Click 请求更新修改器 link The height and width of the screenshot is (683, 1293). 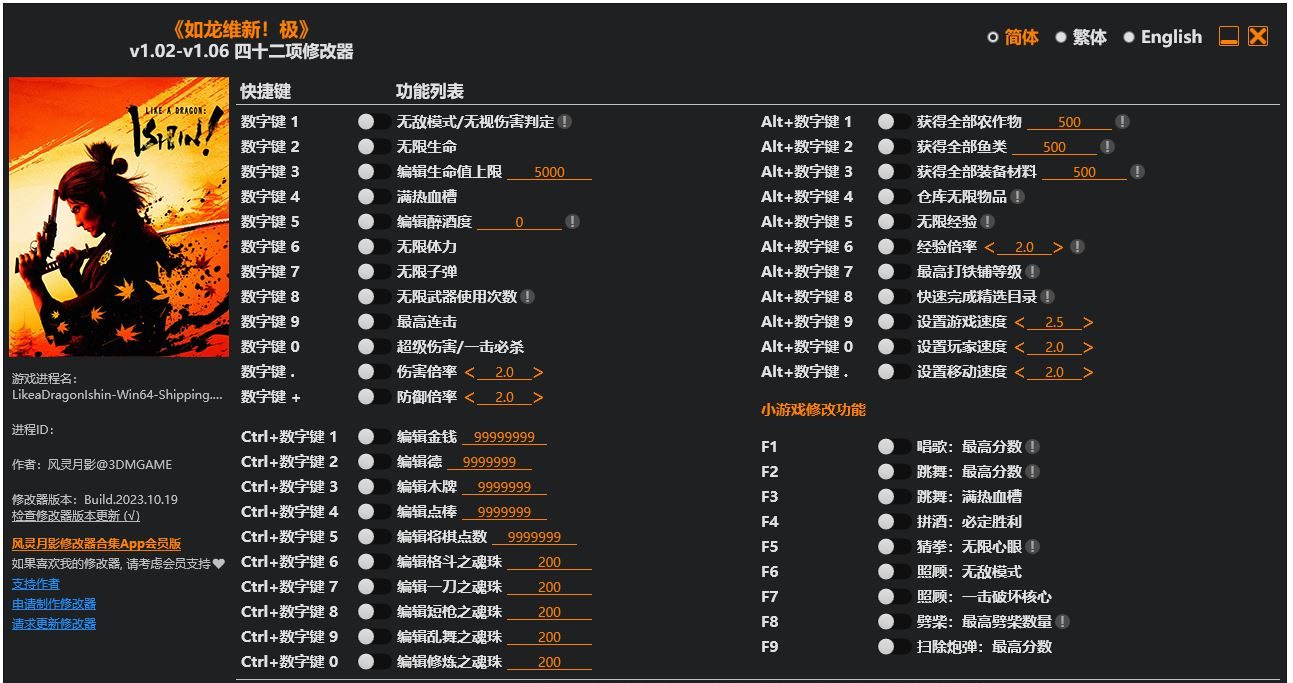click(54, 624)
